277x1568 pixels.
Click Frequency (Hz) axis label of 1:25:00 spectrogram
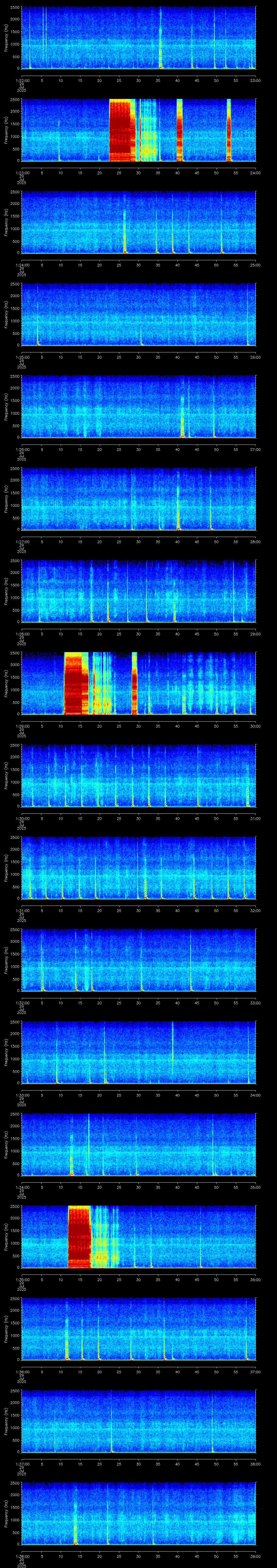(x=6, y=314)
